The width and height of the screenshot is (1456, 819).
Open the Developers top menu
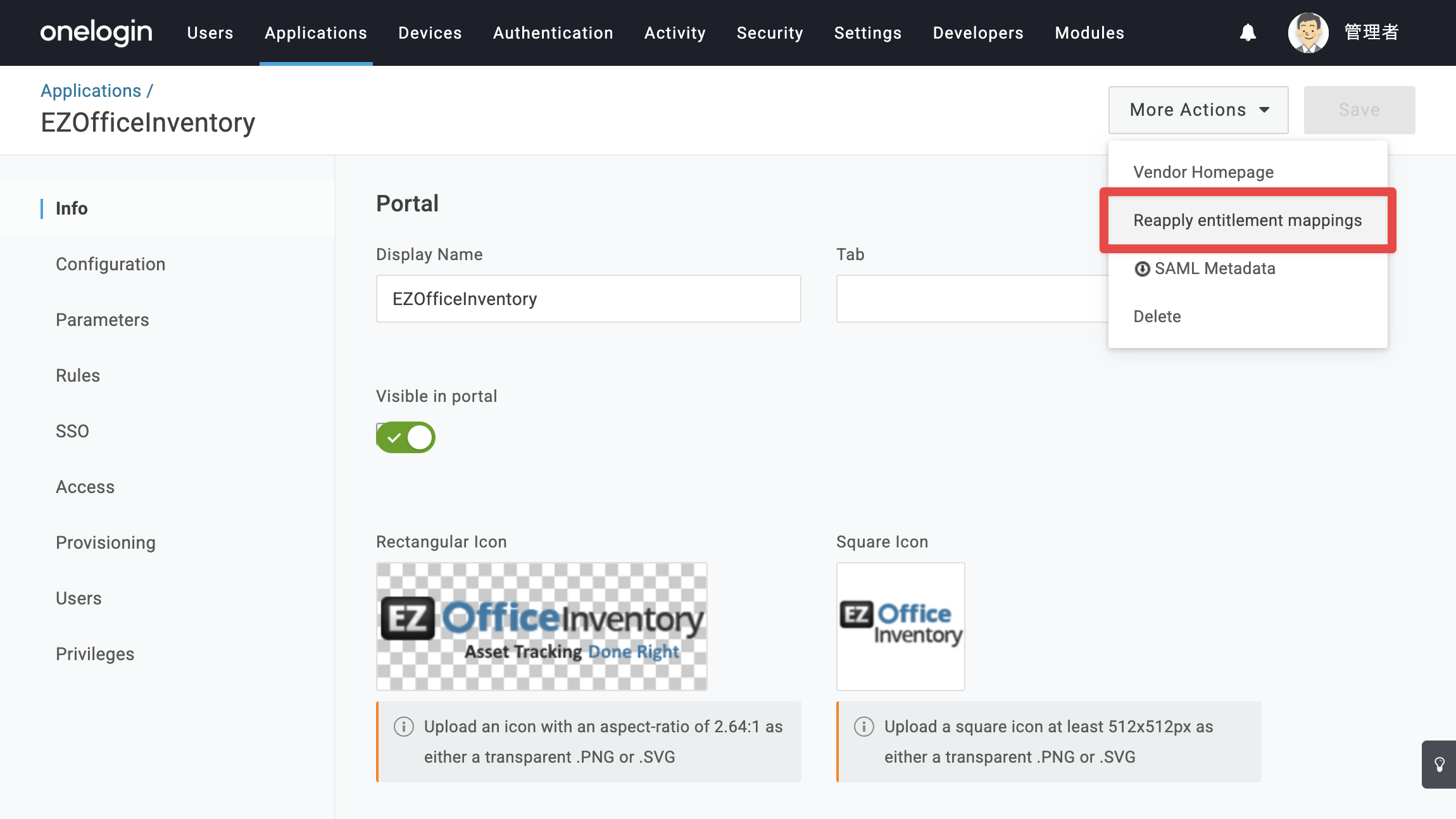coord(978,33)
